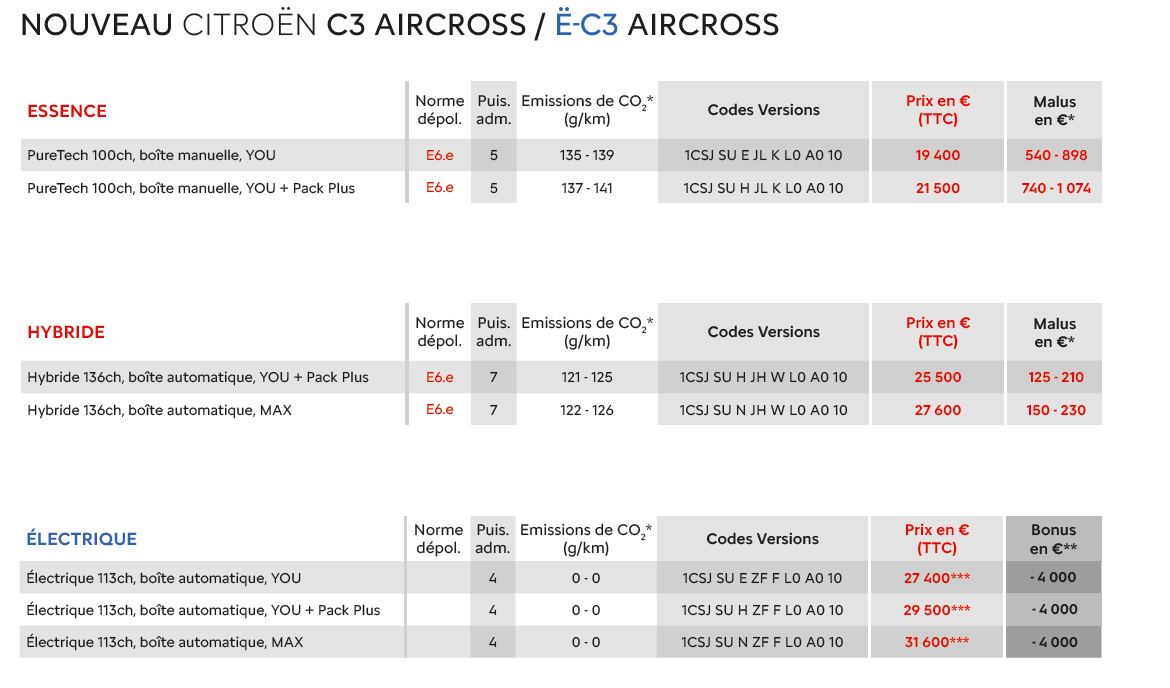The width and height of the screenshot is (1170, 688).
Task: Click the Bonus en €** column header
Action: pyautogui.click(x=1053, y=539)
